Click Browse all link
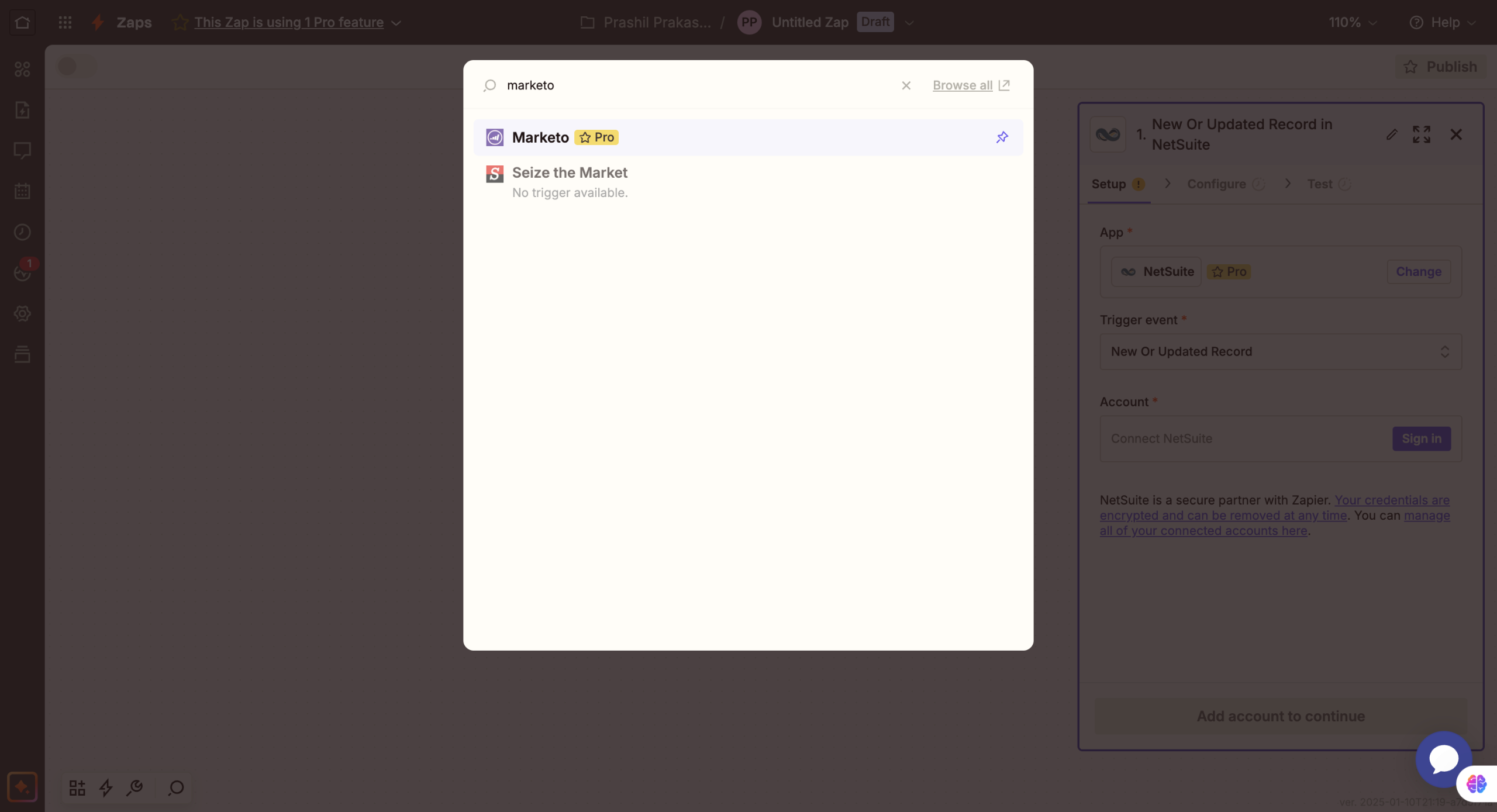 click(x=971, y=85)
